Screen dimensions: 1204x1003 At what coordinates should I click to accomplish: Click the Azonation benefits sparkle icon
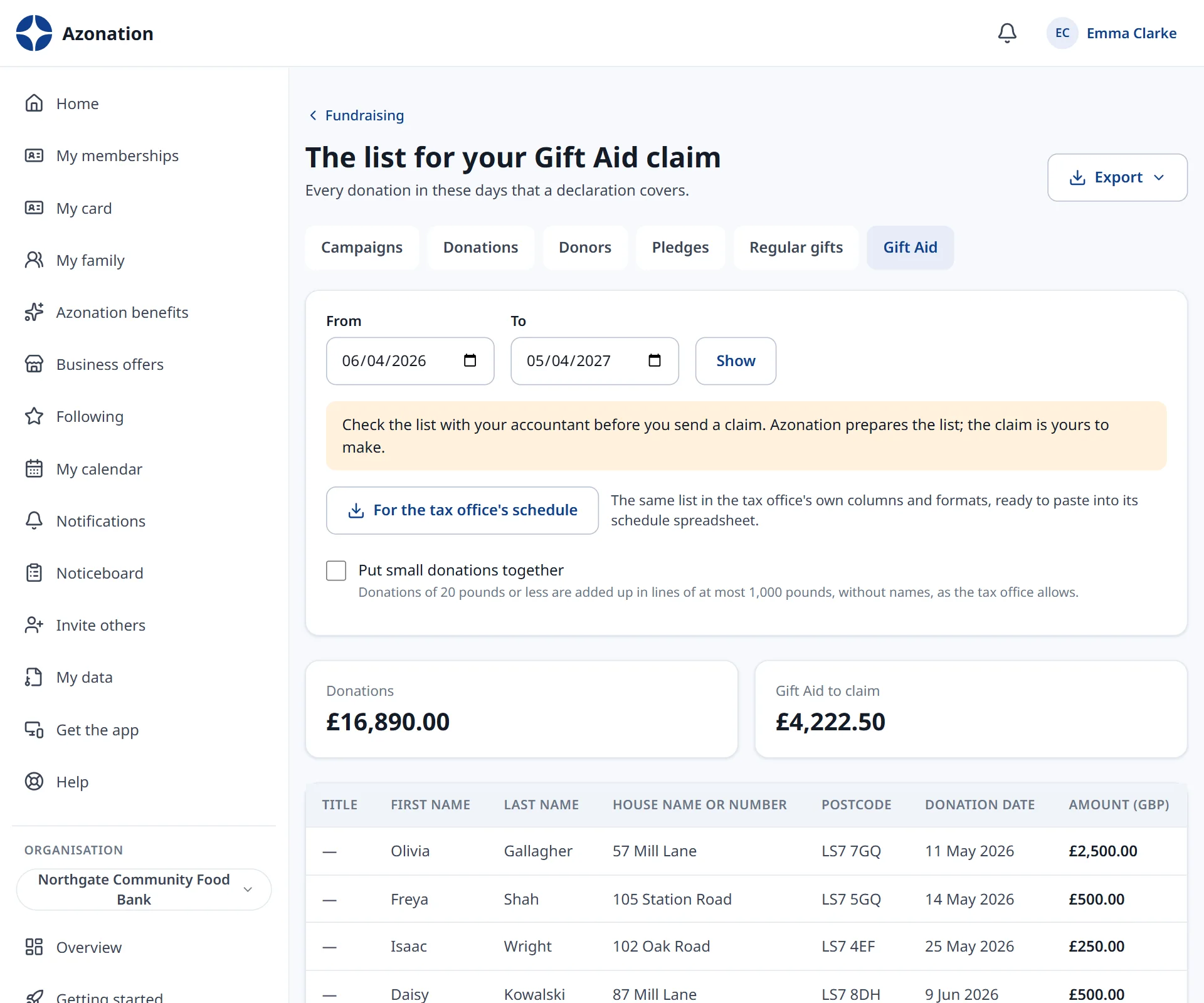tap(34, 312)
